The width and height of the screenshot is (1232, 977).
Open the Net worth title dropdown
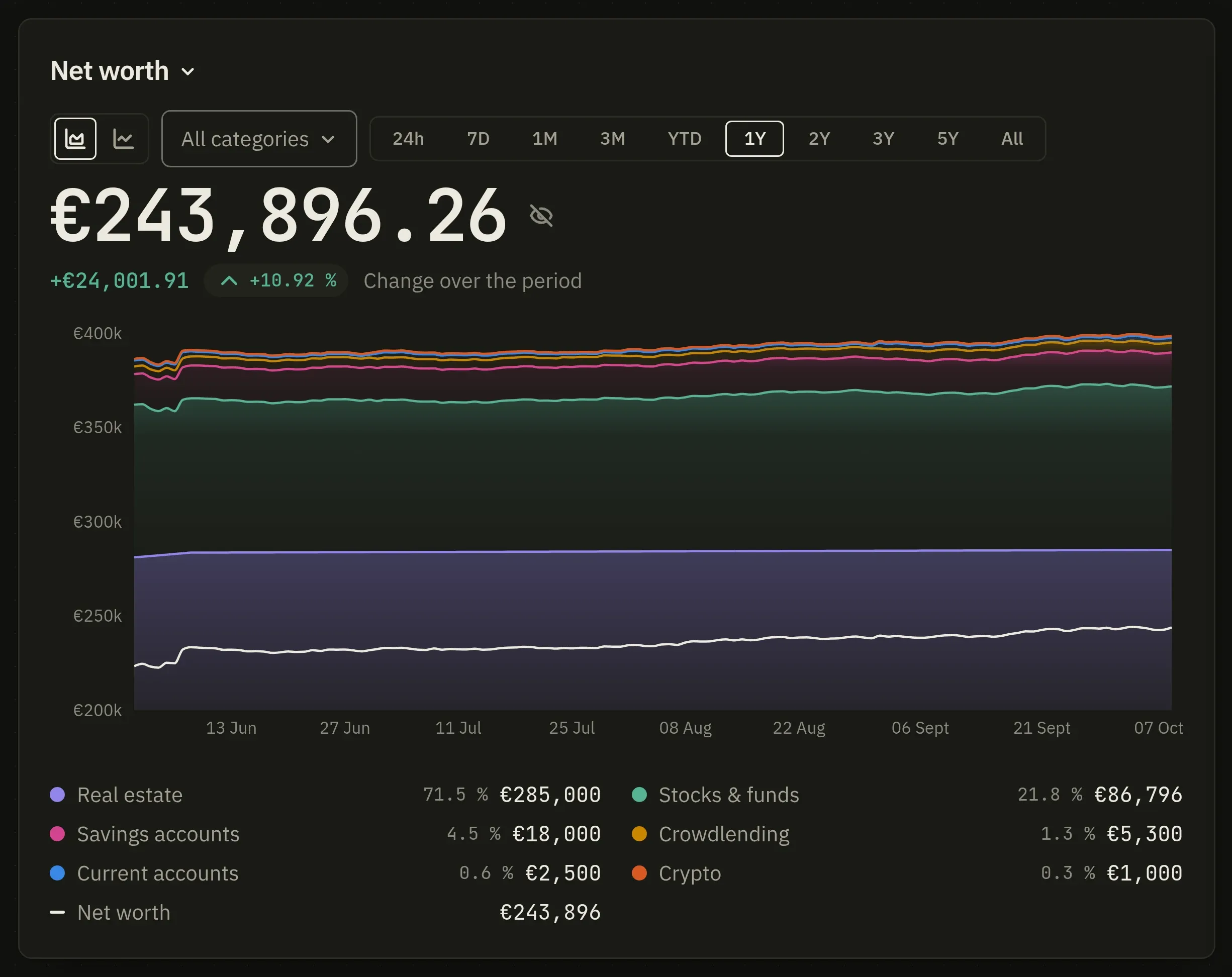[x=122, y=71]
